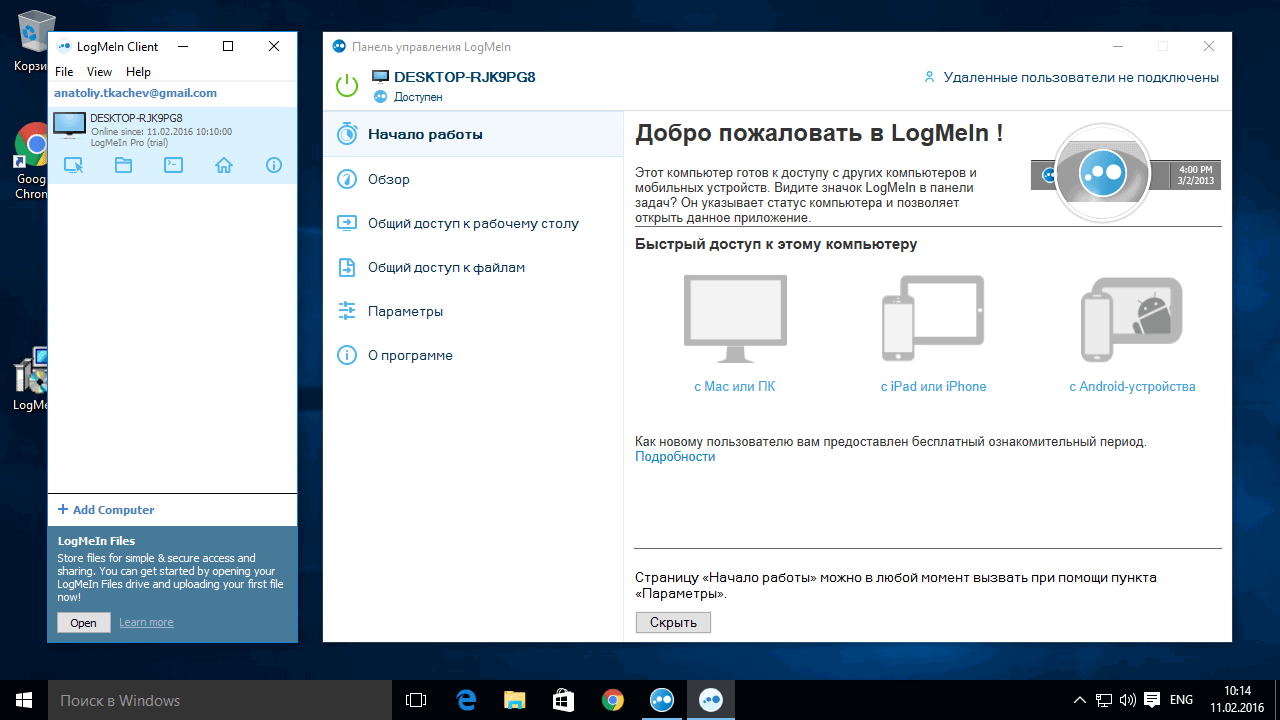Select the blue monitor icon of the listed computer
1280x720 pixels.
click(x=69, y=125)
